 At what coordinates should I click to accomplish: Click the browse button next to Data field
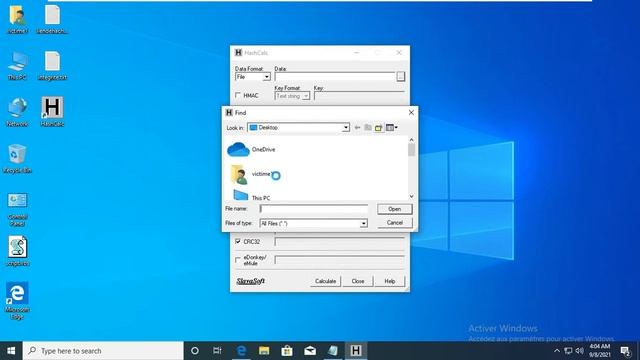pos(401,77)
